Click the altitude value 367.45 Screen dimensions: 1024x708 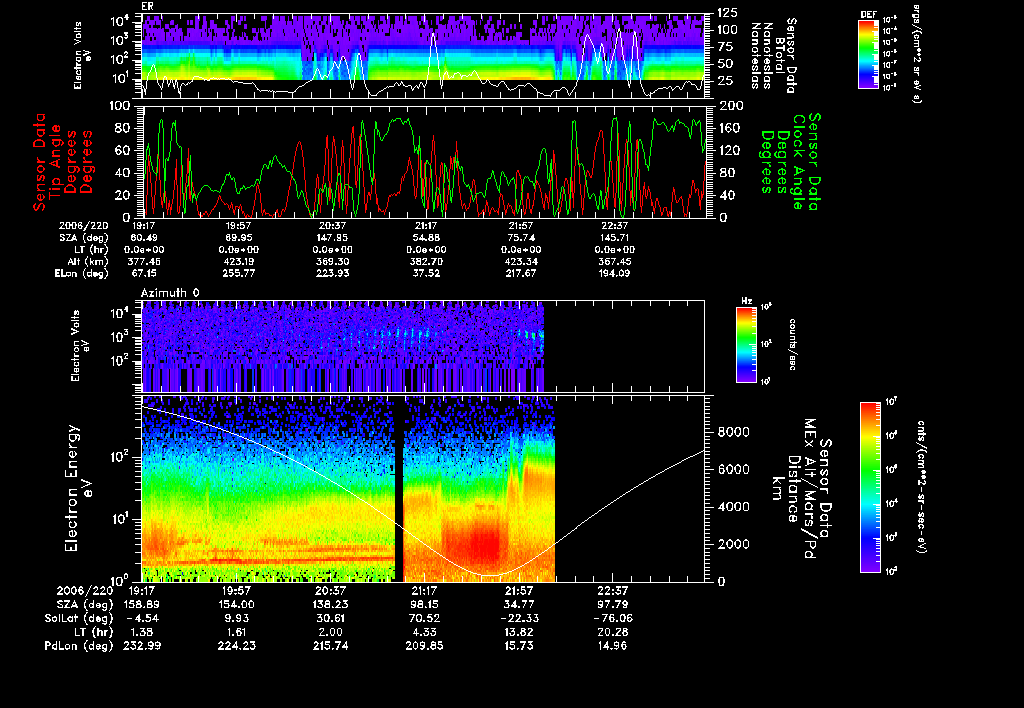(614, 262)
